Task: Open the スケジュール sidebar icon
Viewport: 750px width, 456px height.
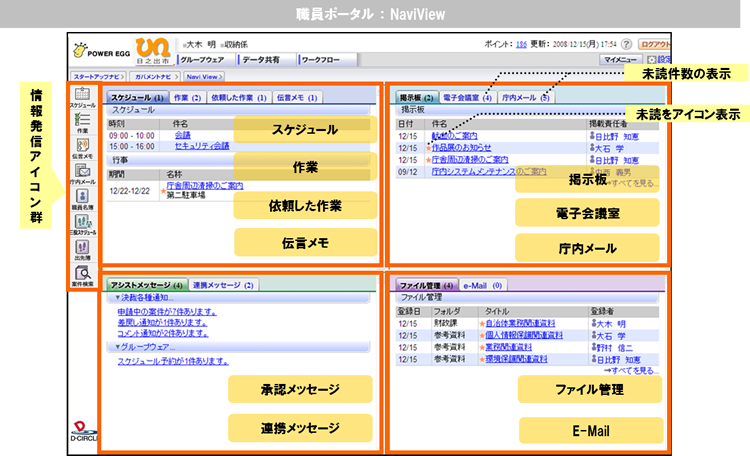Action: [82, 97]
